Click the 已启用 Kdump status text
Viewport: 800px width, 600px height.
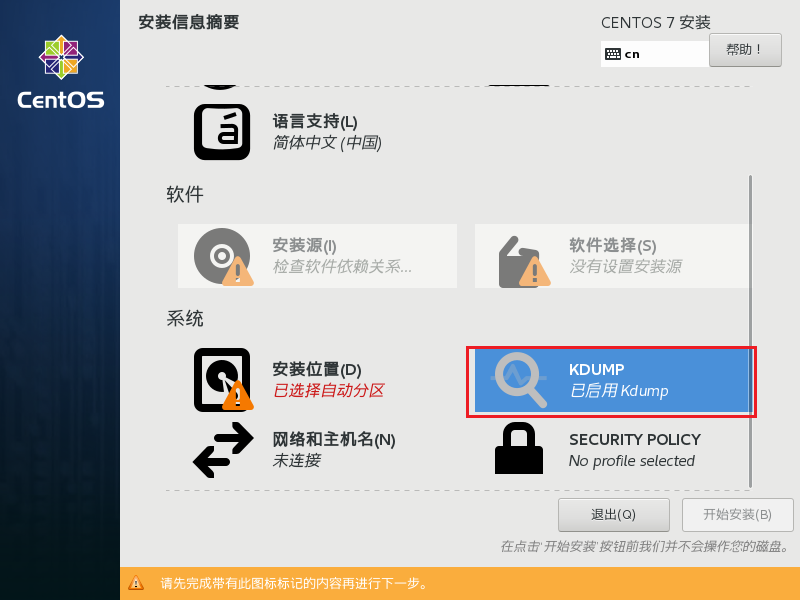point(618,391)
